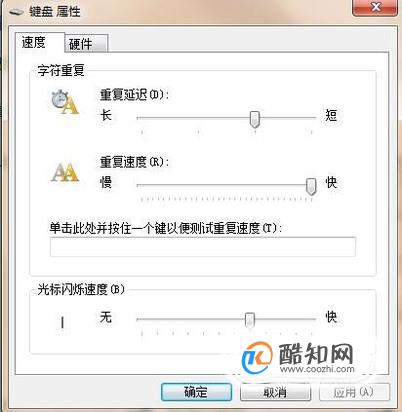Image resolution: width=402 pixels, height=412 pixels.
Task: Click the repeat rate AA icon
Action: [65, 172]
